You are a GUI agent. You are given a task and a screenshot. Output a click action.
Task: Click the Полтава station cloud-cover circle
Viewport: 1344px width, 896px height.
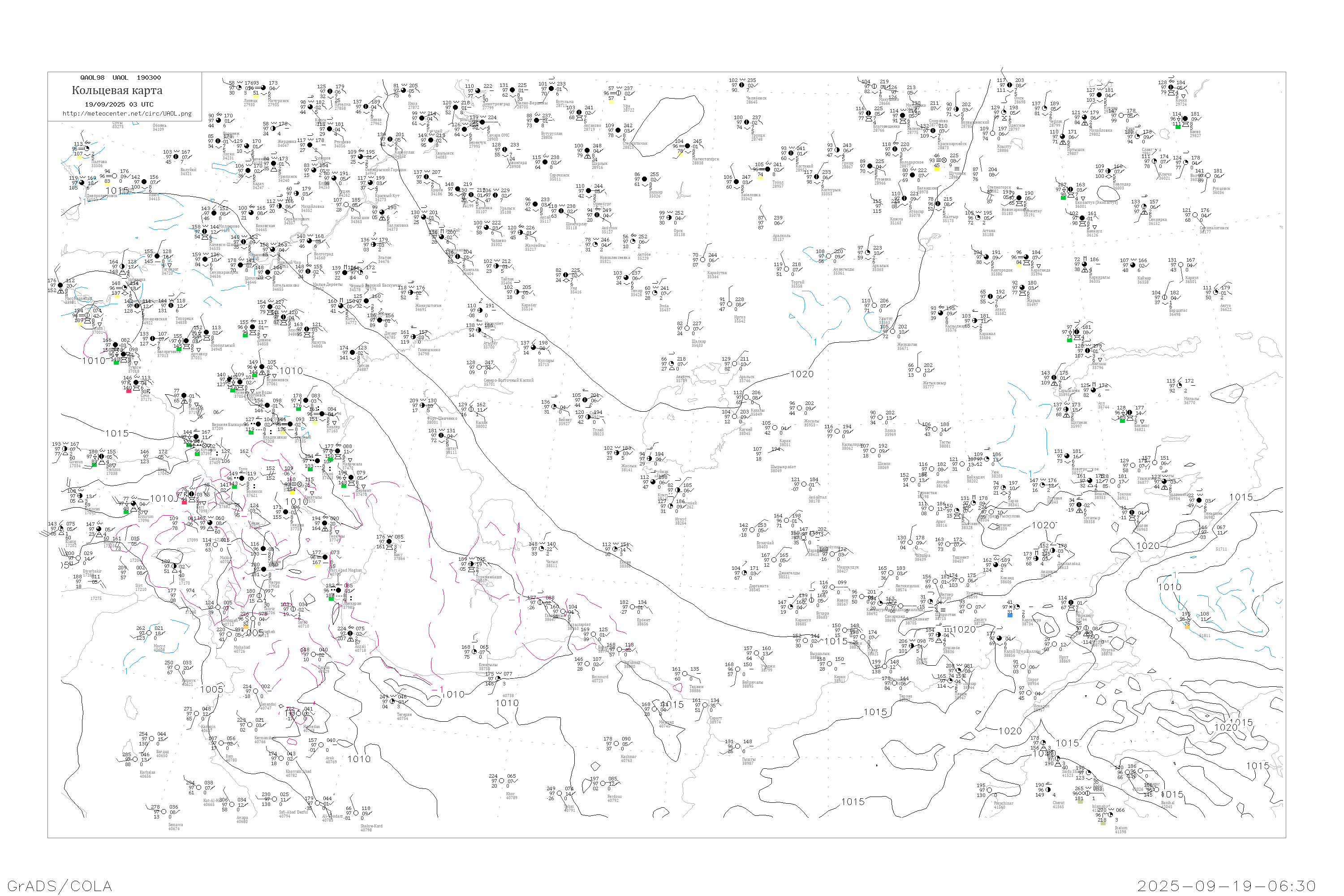[x=87, y=149]
